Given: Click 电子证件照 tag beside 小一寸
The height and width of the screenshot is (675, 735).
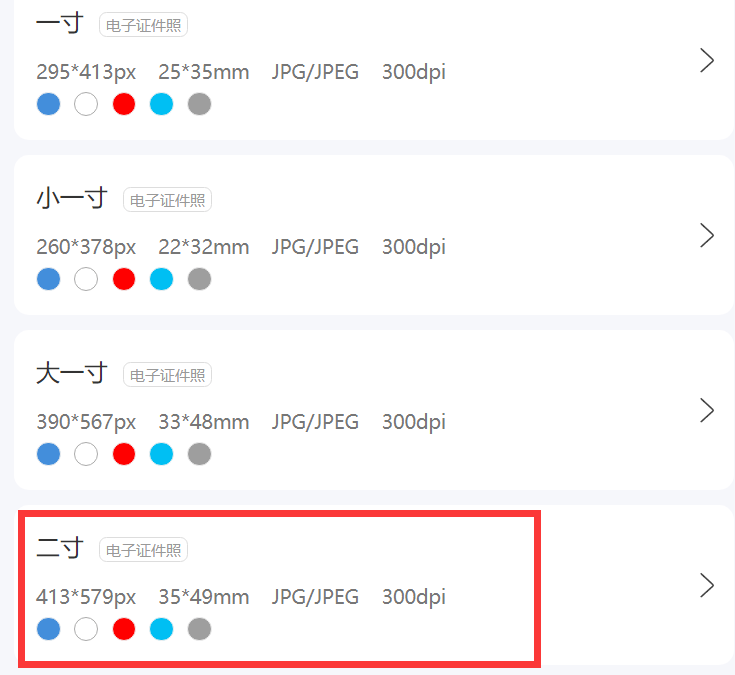Looking at the screenshot, I should tap(167, 200).
